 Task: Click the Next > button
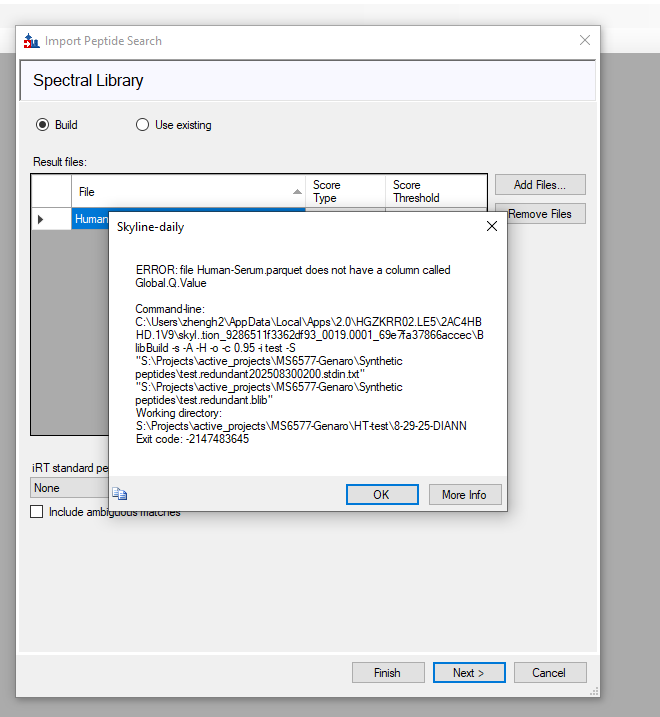click(x=469, y=673)
